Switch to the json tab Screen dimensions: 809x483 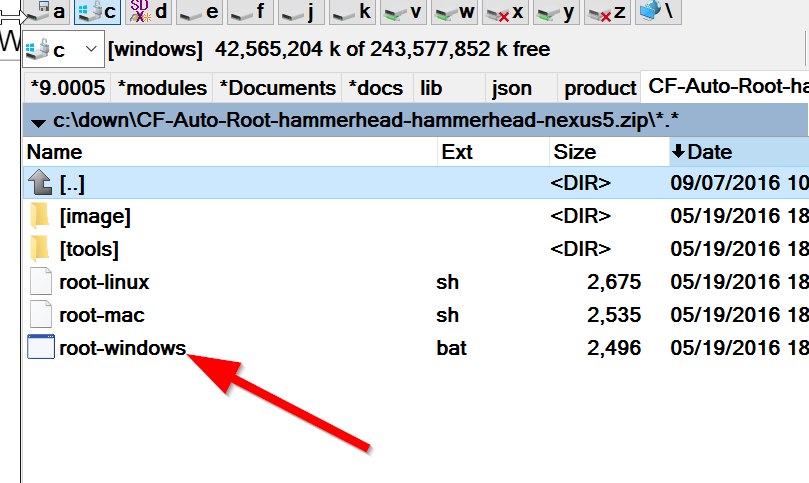(x=512, y=88)
